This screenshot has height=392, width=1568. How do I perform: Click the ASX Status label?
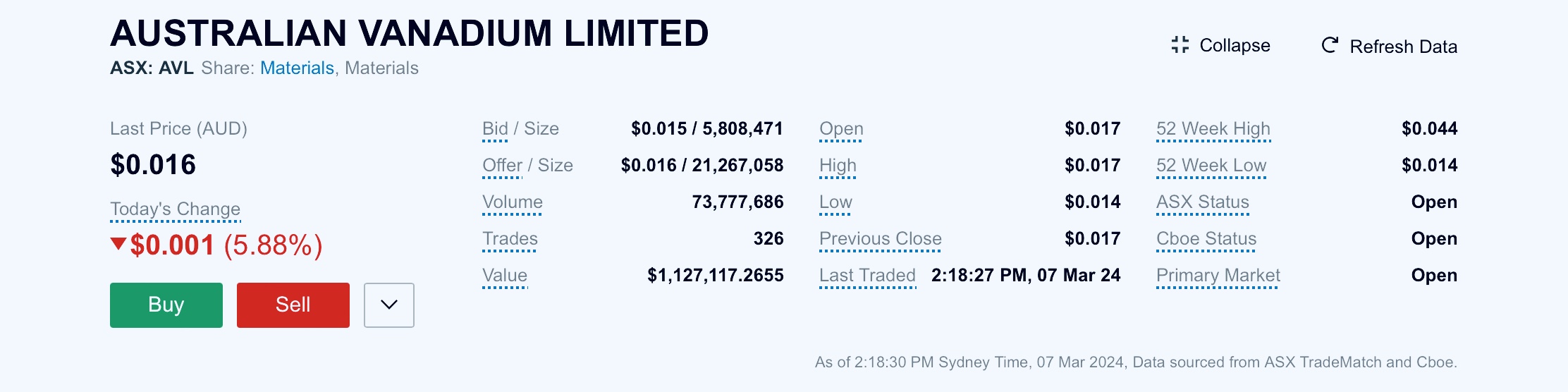1203,202
